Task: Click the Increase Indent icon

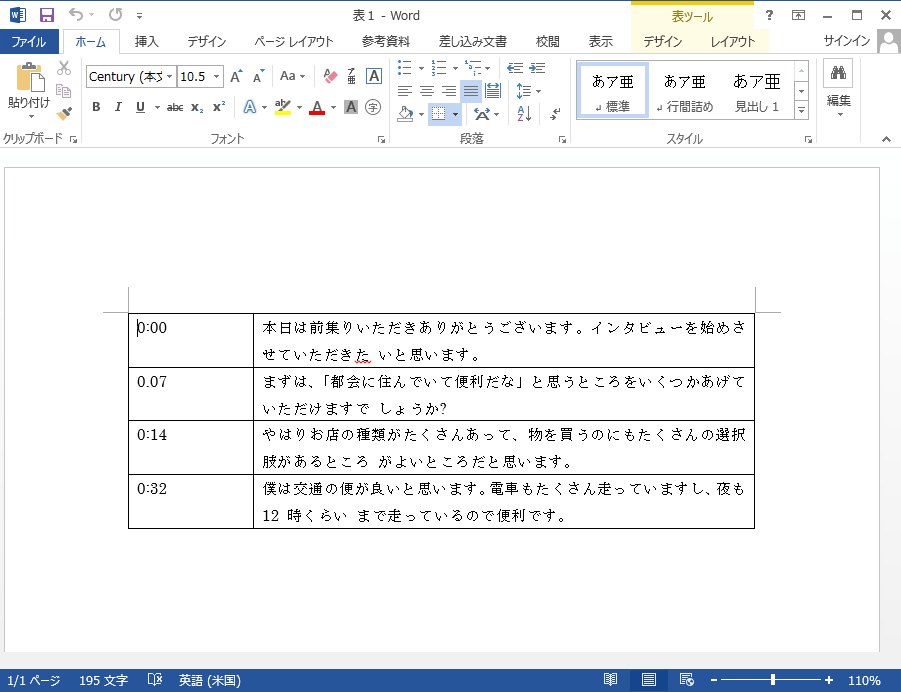Action: pos(537,68)
